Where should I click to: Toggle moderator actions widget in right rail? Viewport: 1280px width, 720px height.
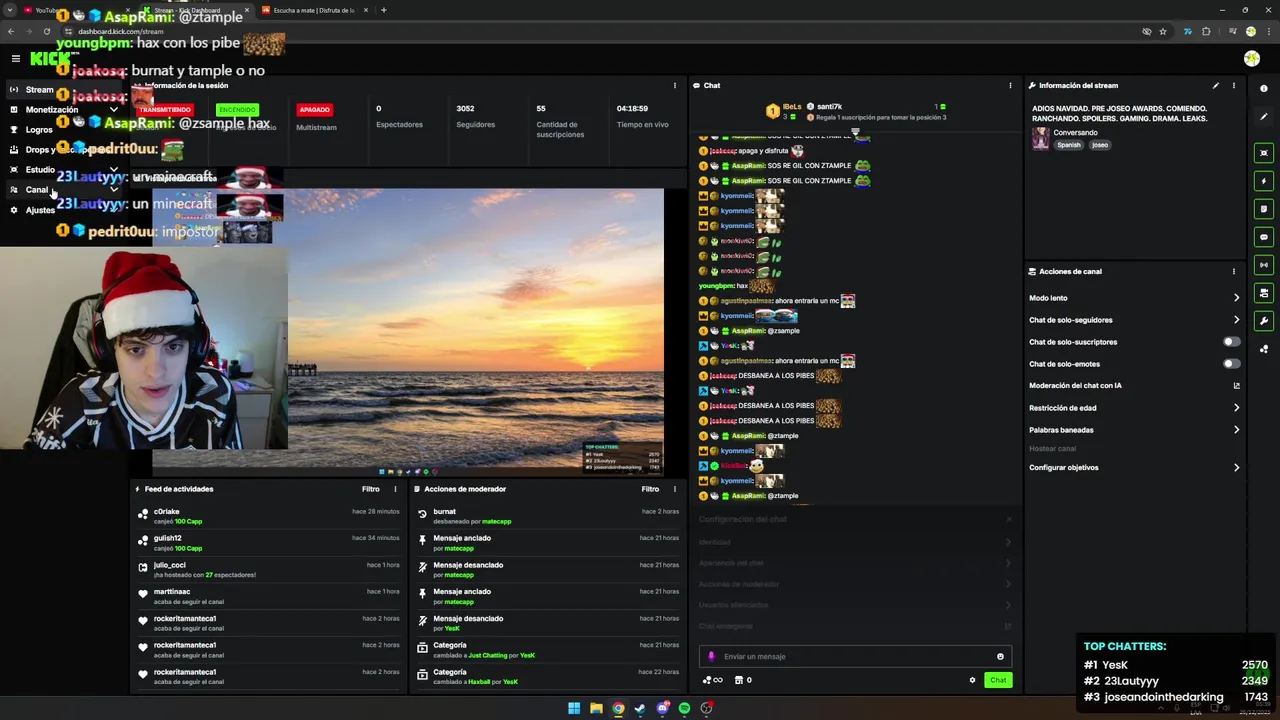(1264, 293)
